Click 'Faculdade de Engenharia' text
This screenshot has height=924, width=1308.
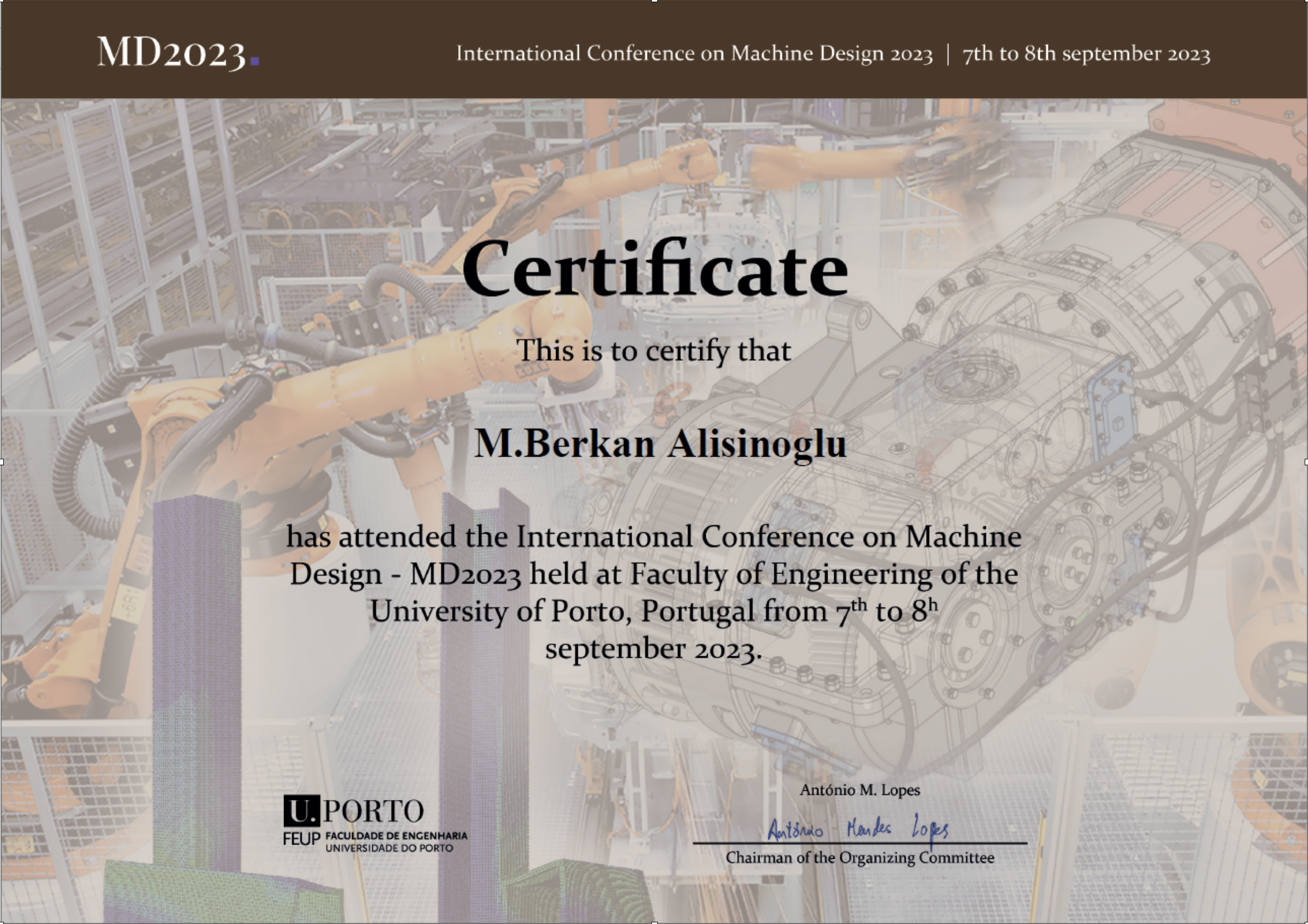pyautogui.click(x=396, y=836)
